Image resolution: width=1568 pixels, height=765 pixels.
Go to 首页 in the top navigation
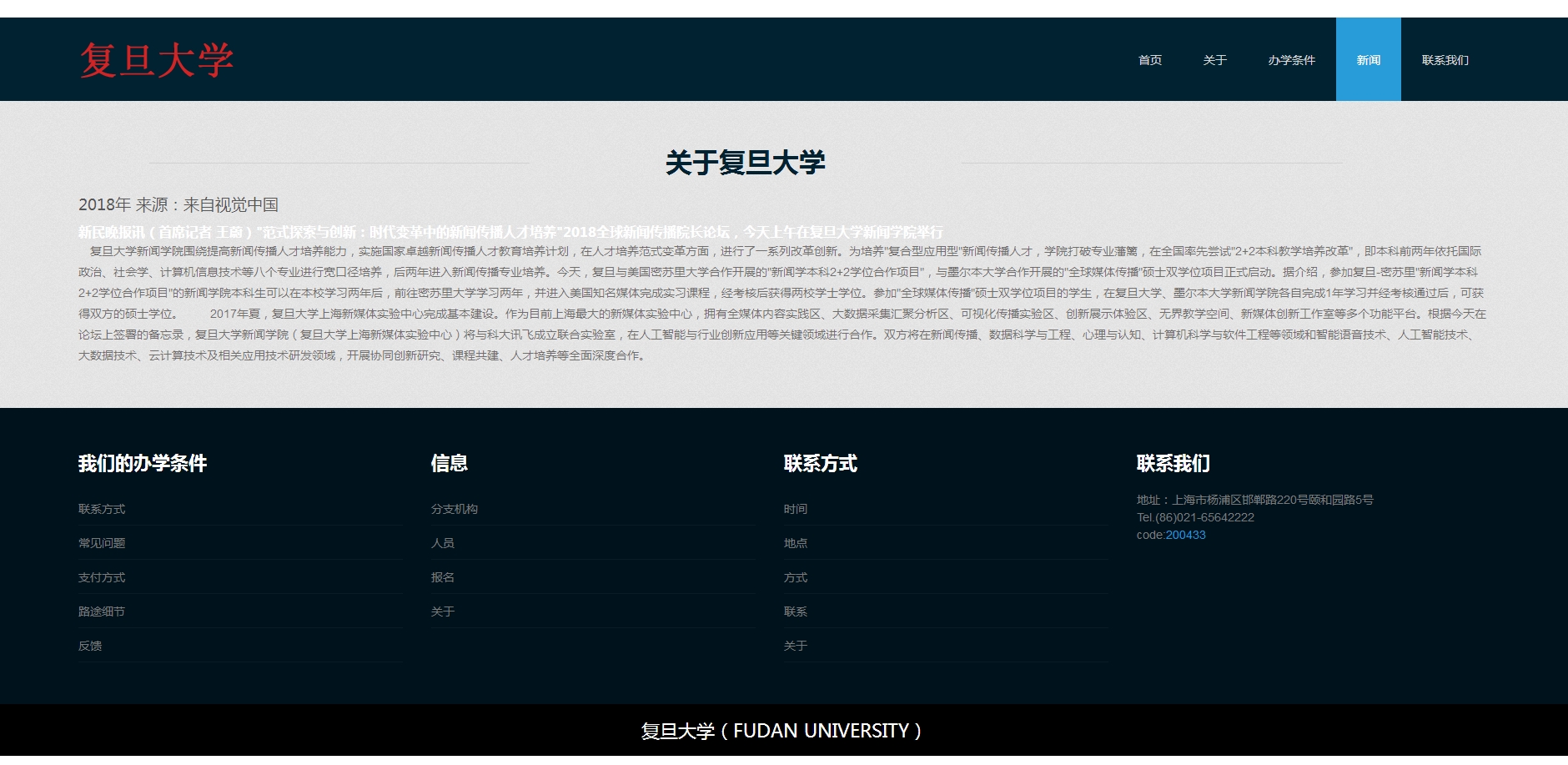tap(1149, 60)
